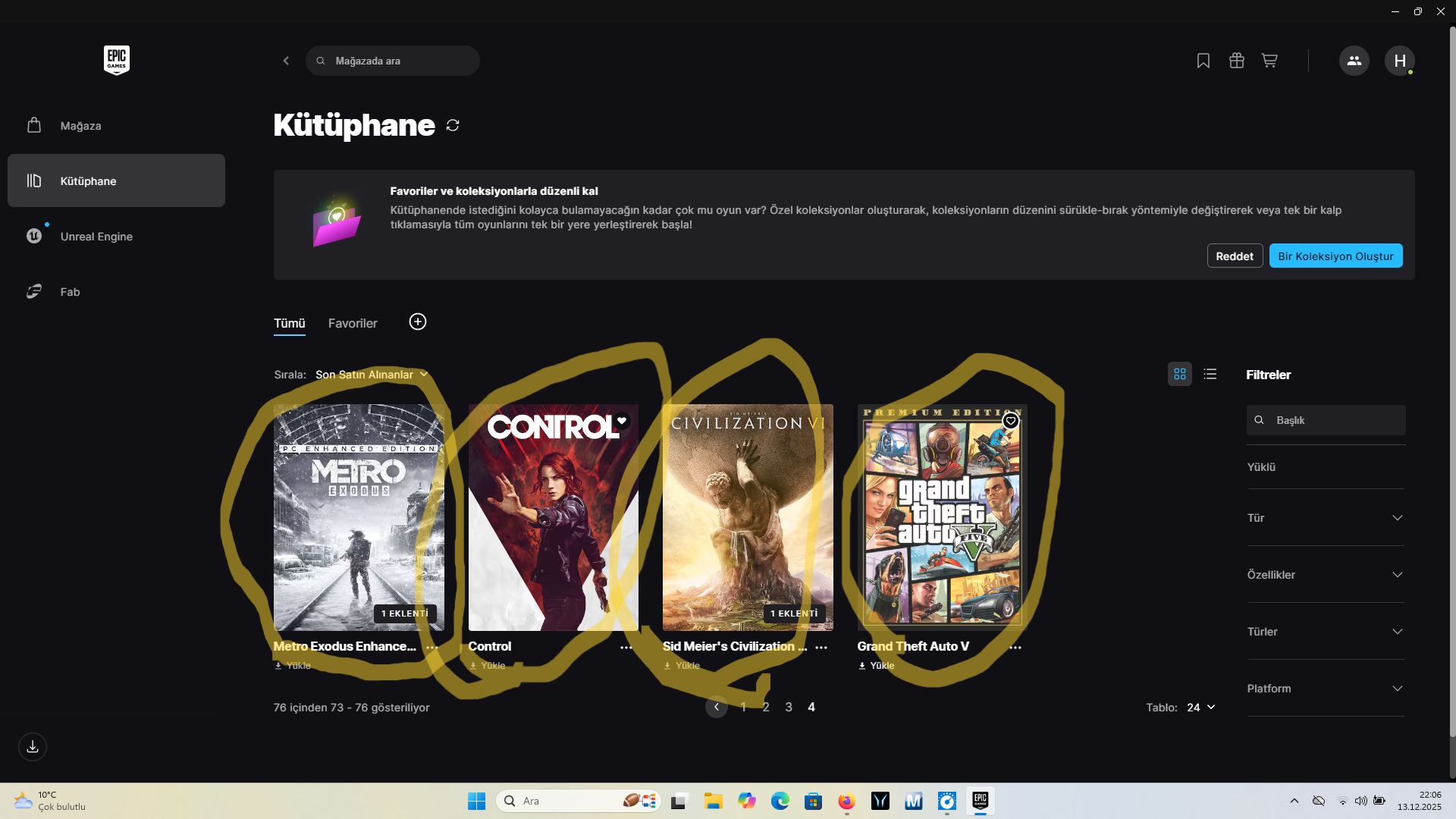Add a new collection with plus icon

coord(418,322)
